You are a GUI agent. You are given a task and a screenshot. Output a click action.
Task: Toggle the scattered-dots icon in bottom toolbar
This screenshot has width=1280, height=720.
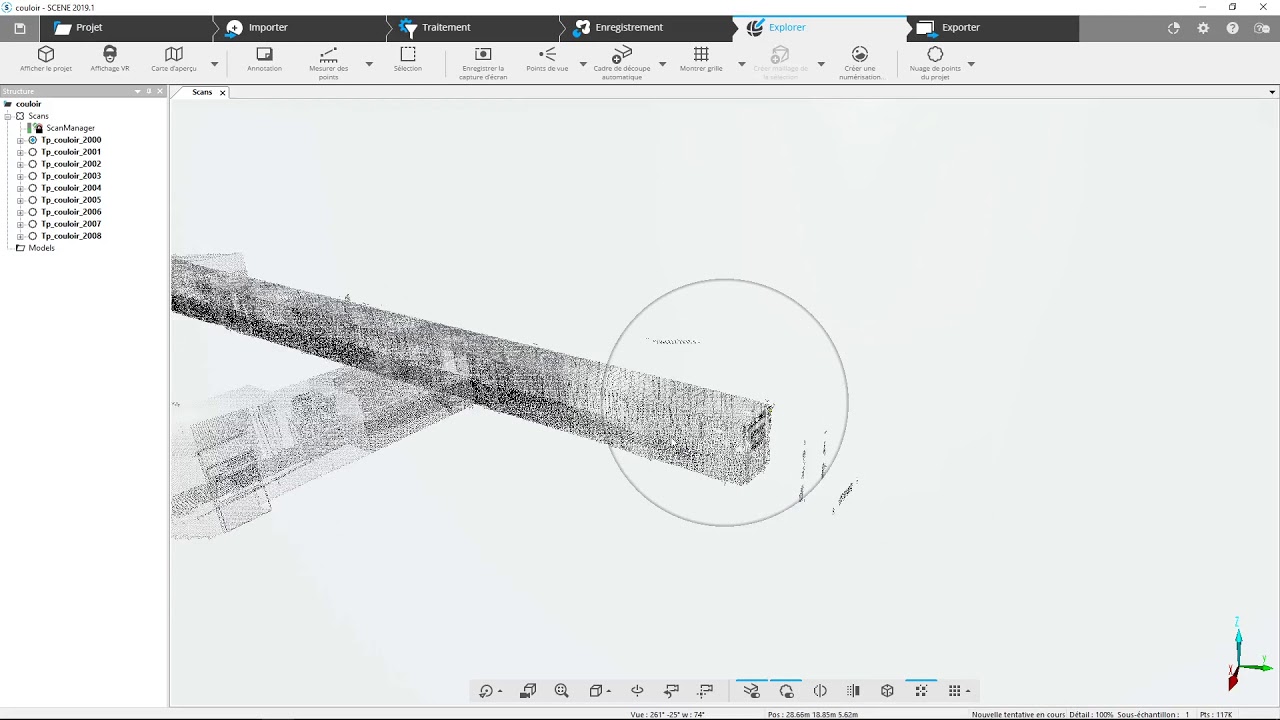pyautogui.click(x=921, y=691)
